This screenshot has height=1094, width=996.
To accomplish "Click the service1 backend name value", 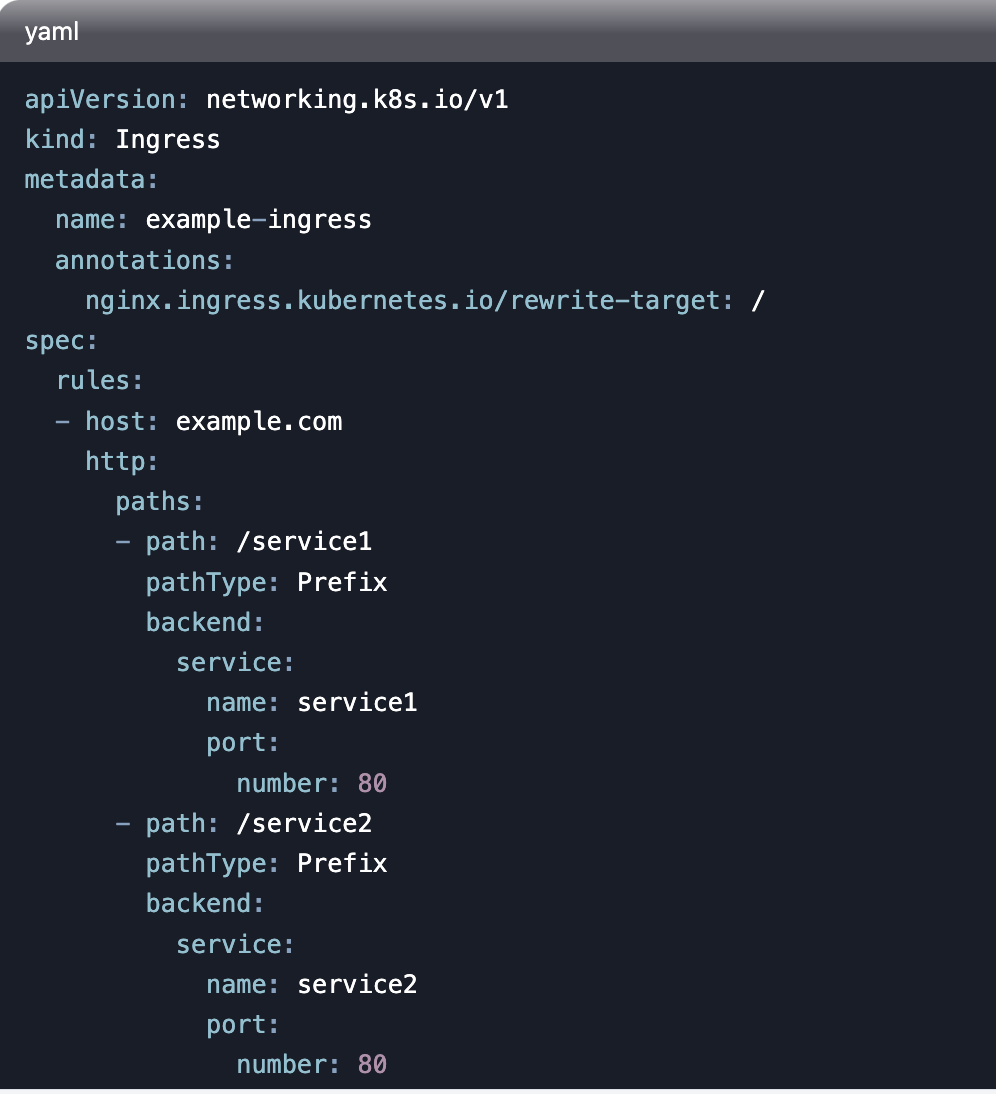I will pyautogui.click(x=357, y=702).
